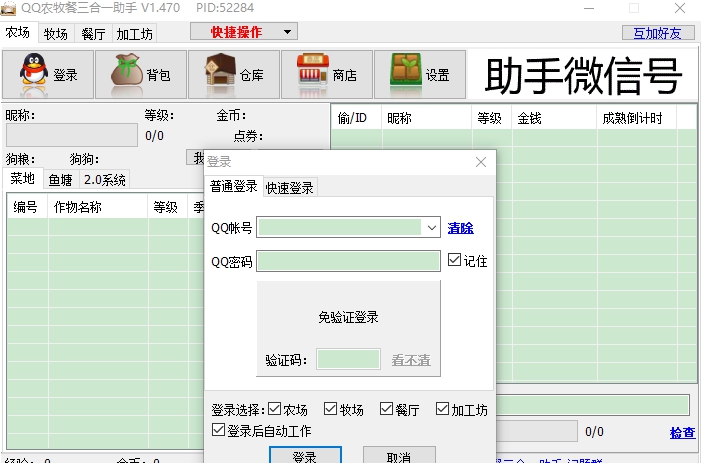The height and width of the screenshot is (463, 704).
Task: Open settings (设置) plant icon
Action: 406,69
